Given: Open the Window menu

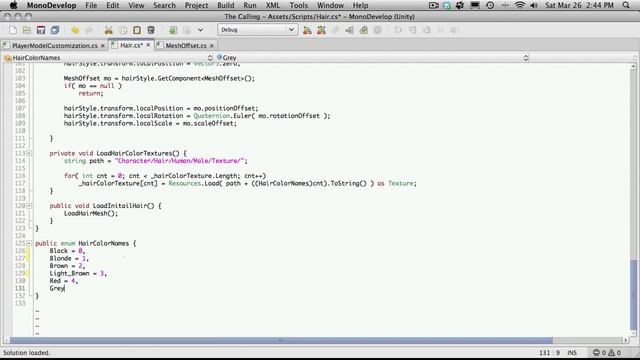Looking at the screenshot, I should click(330, 5).
